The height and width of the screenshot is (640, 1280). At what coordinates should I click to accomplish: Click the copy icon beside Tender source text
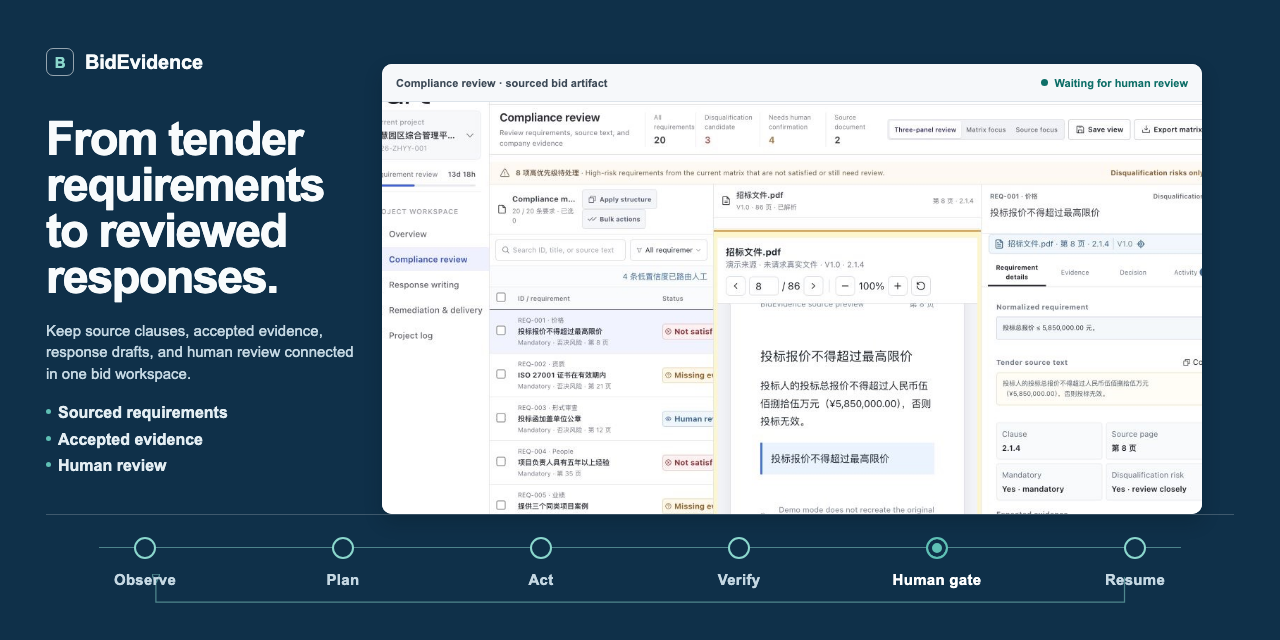[x=1186, y=362]
